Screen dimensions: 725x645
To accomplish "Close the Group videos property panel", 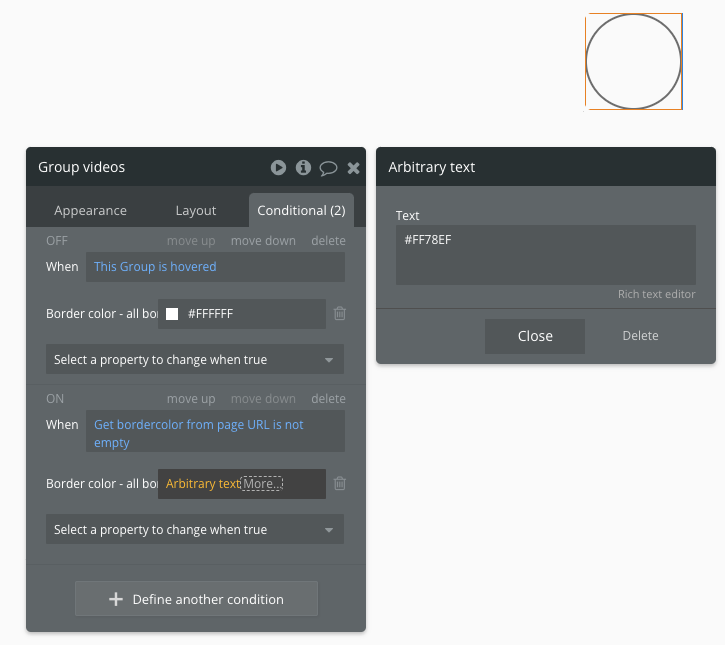I will point(353,168).
